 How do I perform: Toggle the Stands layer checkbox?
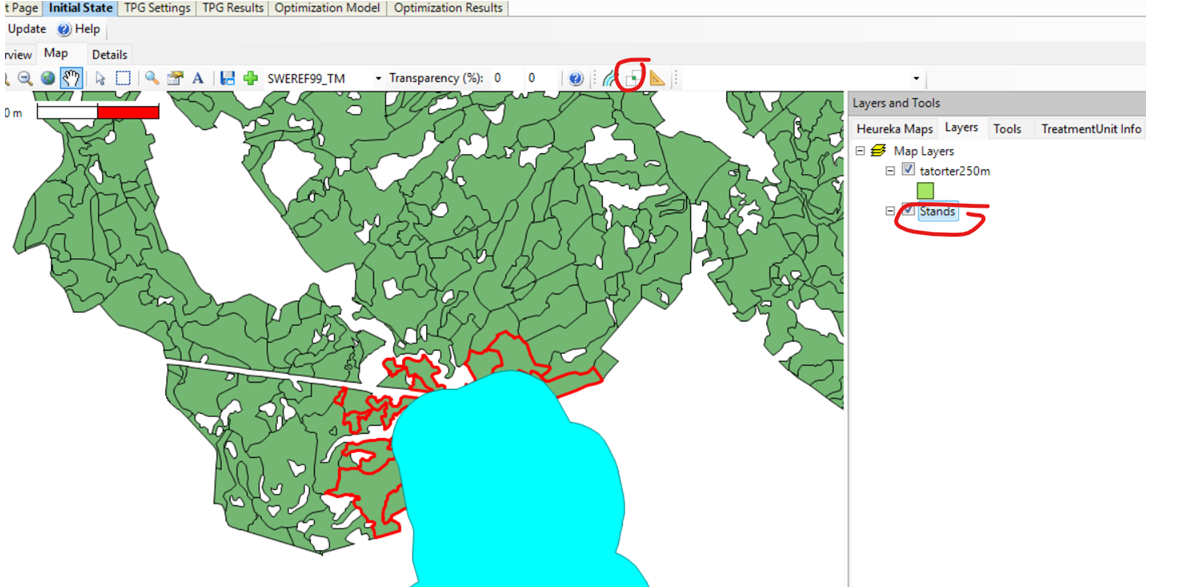tap(908, 211)
